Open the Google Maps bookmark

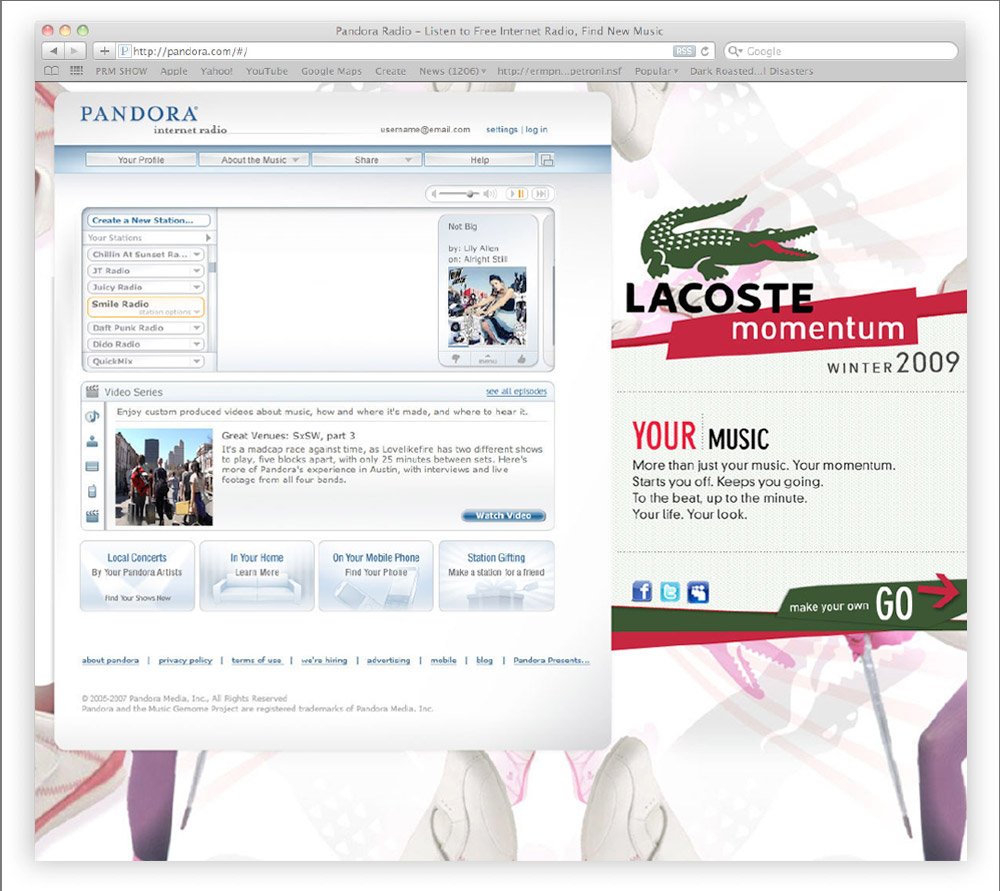[331, 71]
